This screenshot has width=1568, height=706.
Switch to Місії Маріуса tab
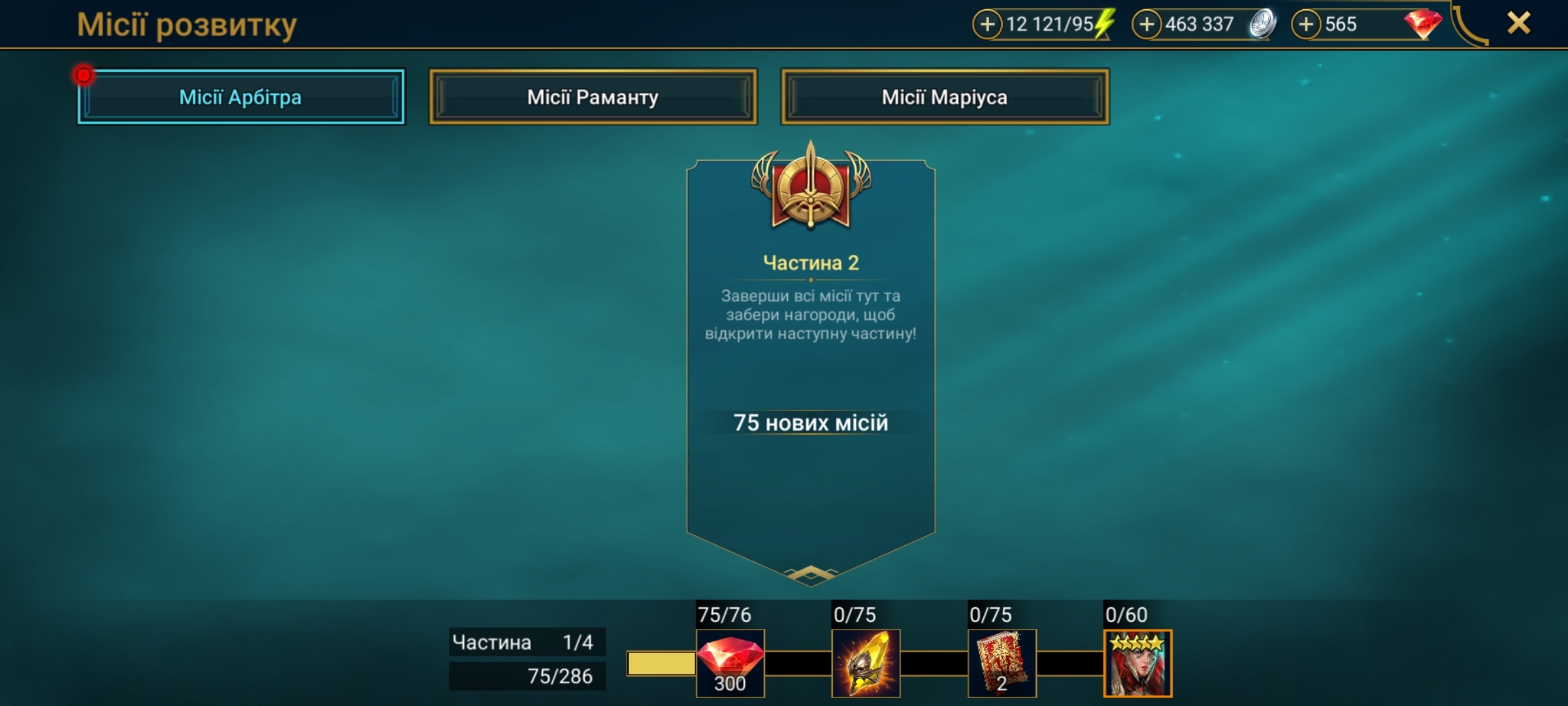click(x=945, y=97)
